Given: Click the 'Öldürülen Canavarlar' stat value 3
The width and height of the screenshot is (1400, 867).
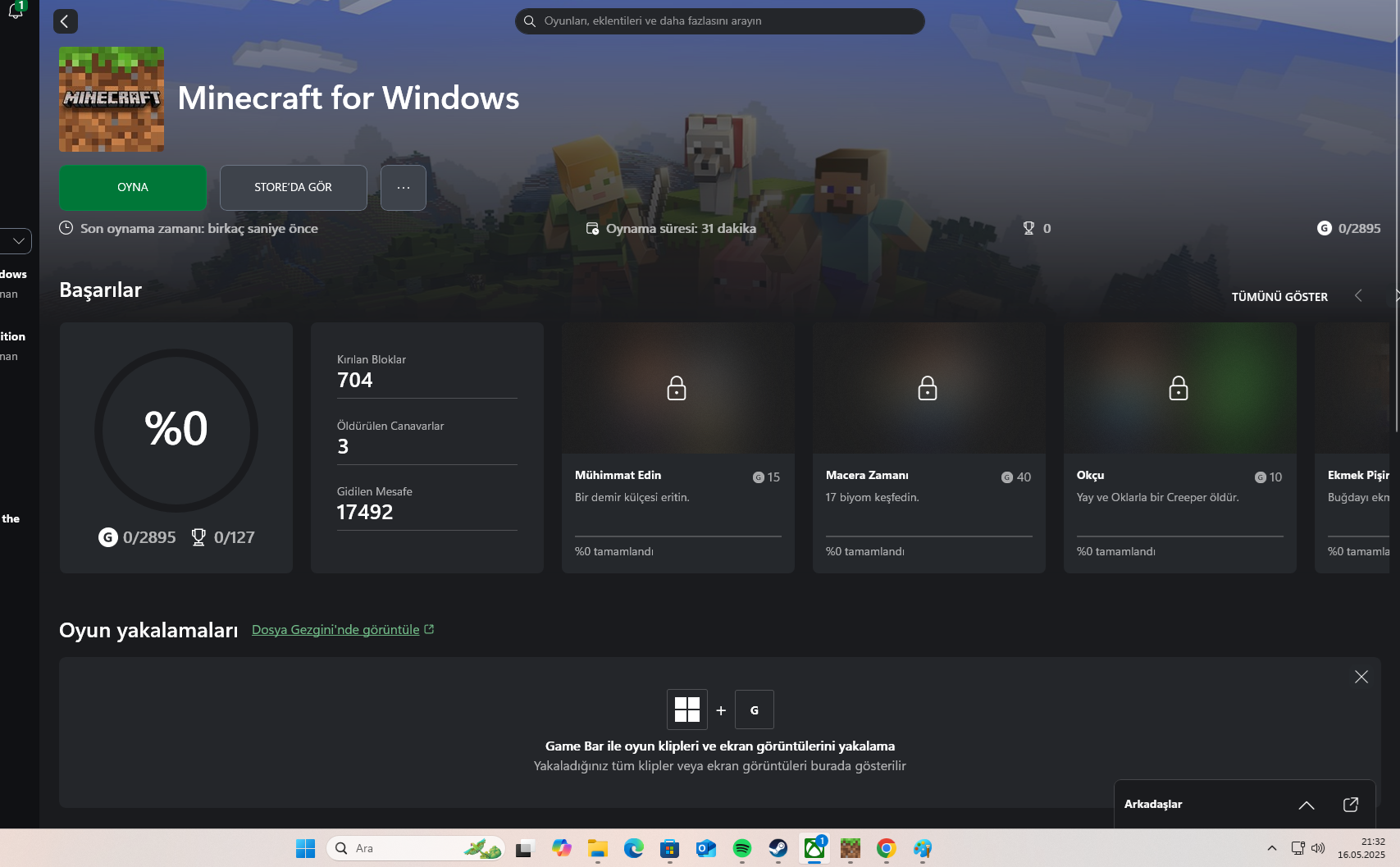Looking at the screenshot, I should click(x=343, y=447).
